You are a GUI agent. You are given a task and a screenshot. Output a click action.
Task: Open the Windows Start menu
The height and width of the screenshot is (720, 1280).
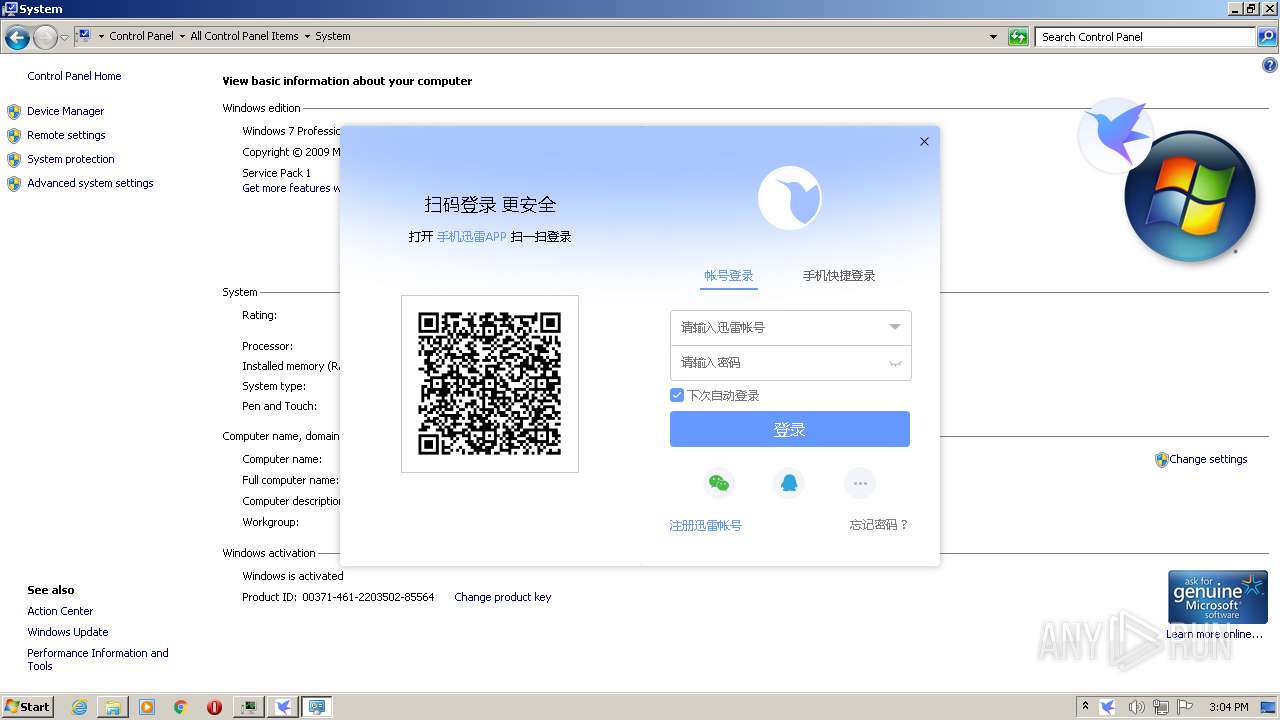(28, 706)
